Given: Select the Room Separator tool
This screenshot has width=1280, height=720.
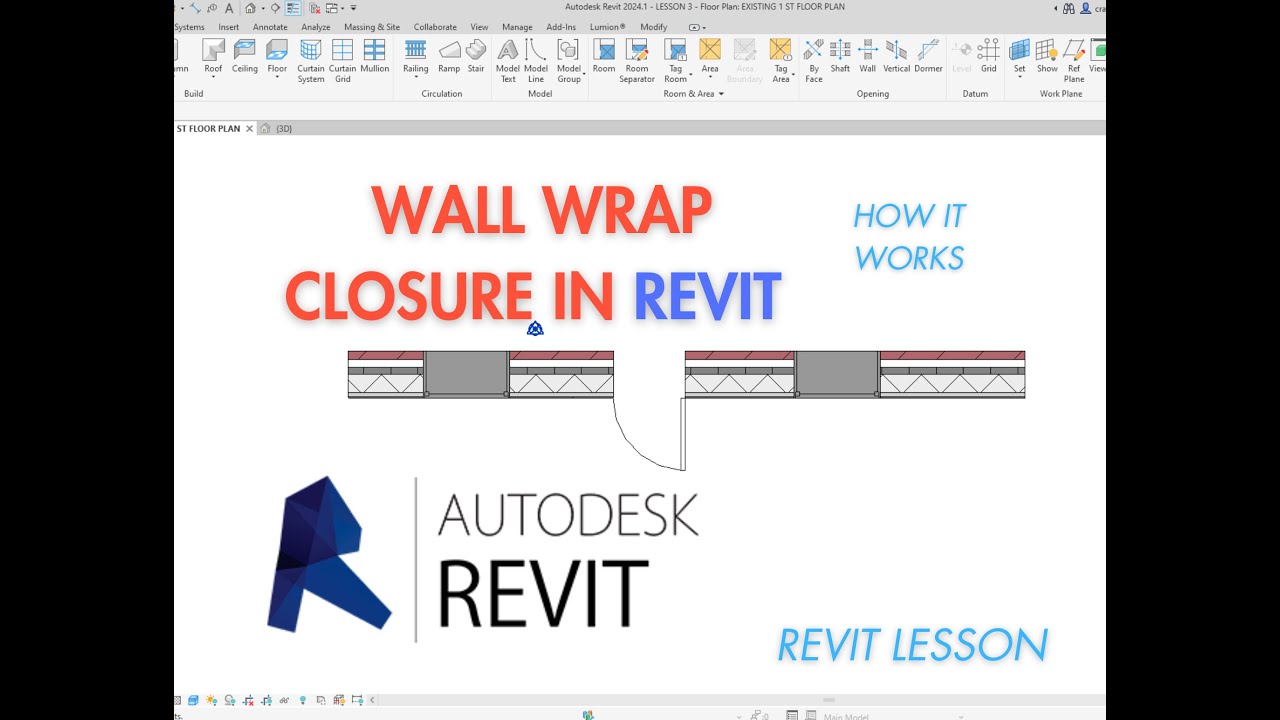Looking at the screenshot, I should [637, 60].
